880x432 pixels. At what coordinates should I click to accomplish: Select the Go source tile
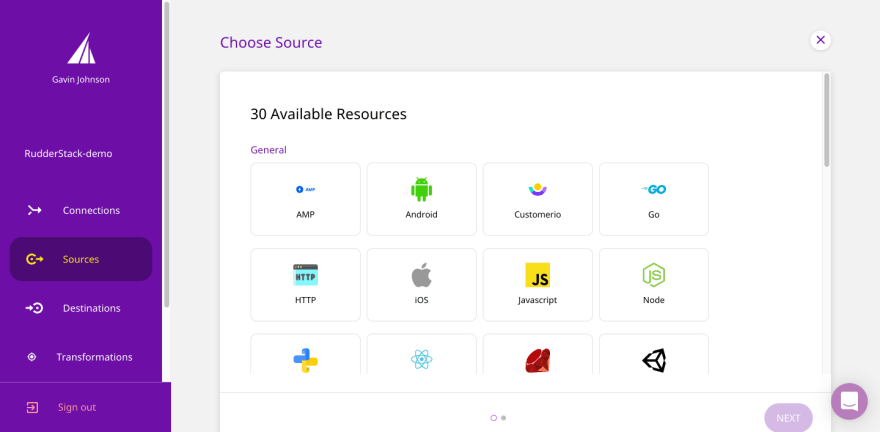click(x=653, y=199)
